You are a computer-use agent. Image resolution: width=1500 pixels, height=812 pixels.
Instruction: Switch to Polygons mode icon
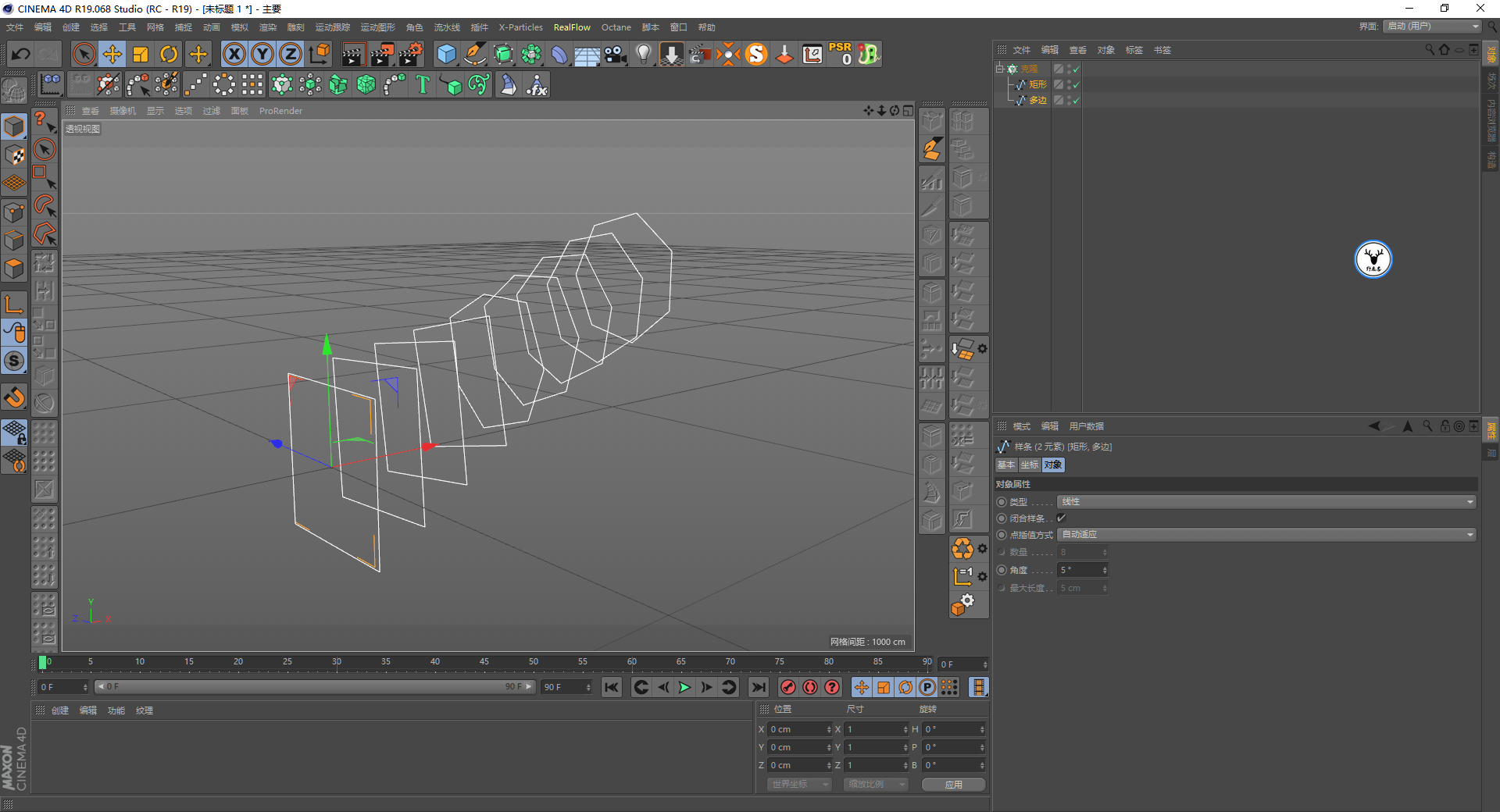pos(14,269)
